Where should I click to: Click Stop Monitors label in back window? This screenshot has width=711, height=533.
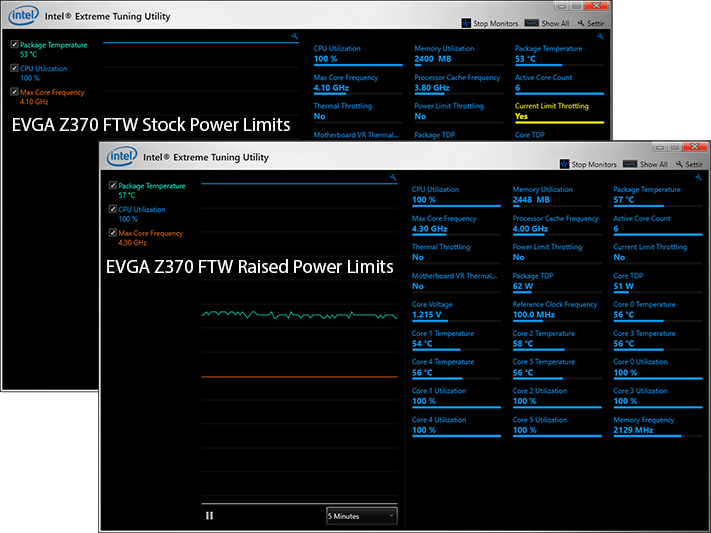[x=496, y=23]
